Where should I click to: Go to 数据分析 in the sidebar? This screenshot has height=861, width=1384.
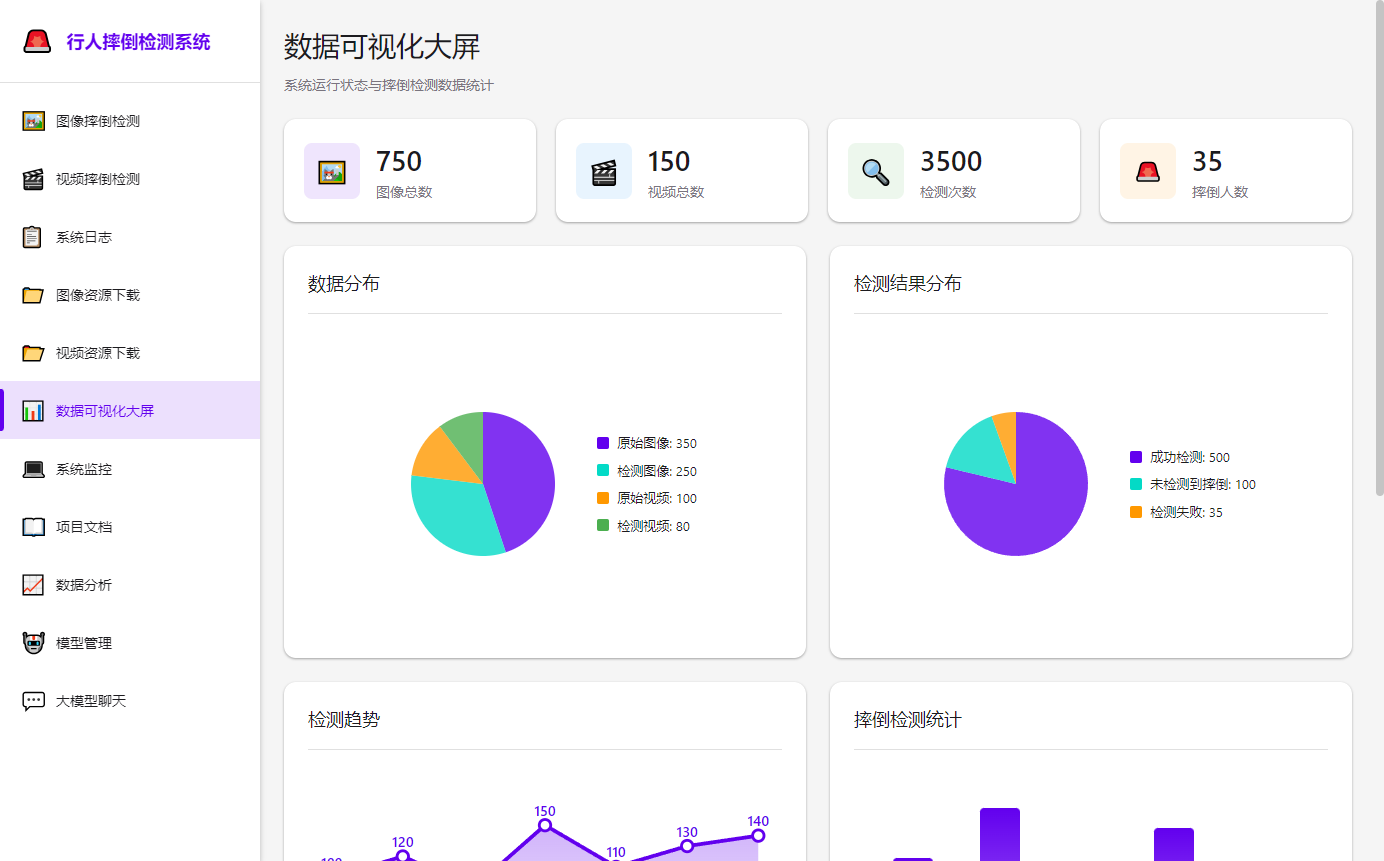(x=130, y=585)
